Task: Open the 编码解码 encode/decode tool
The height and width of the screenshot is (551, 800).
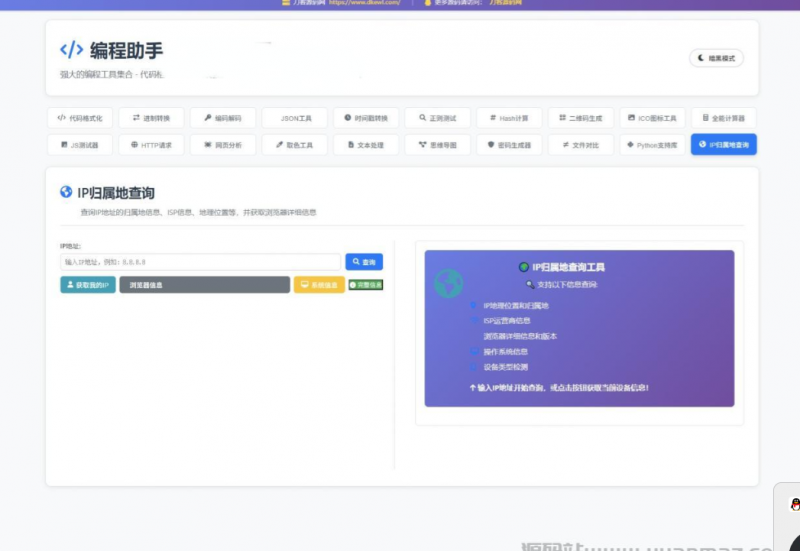Action: click(223, 117)
